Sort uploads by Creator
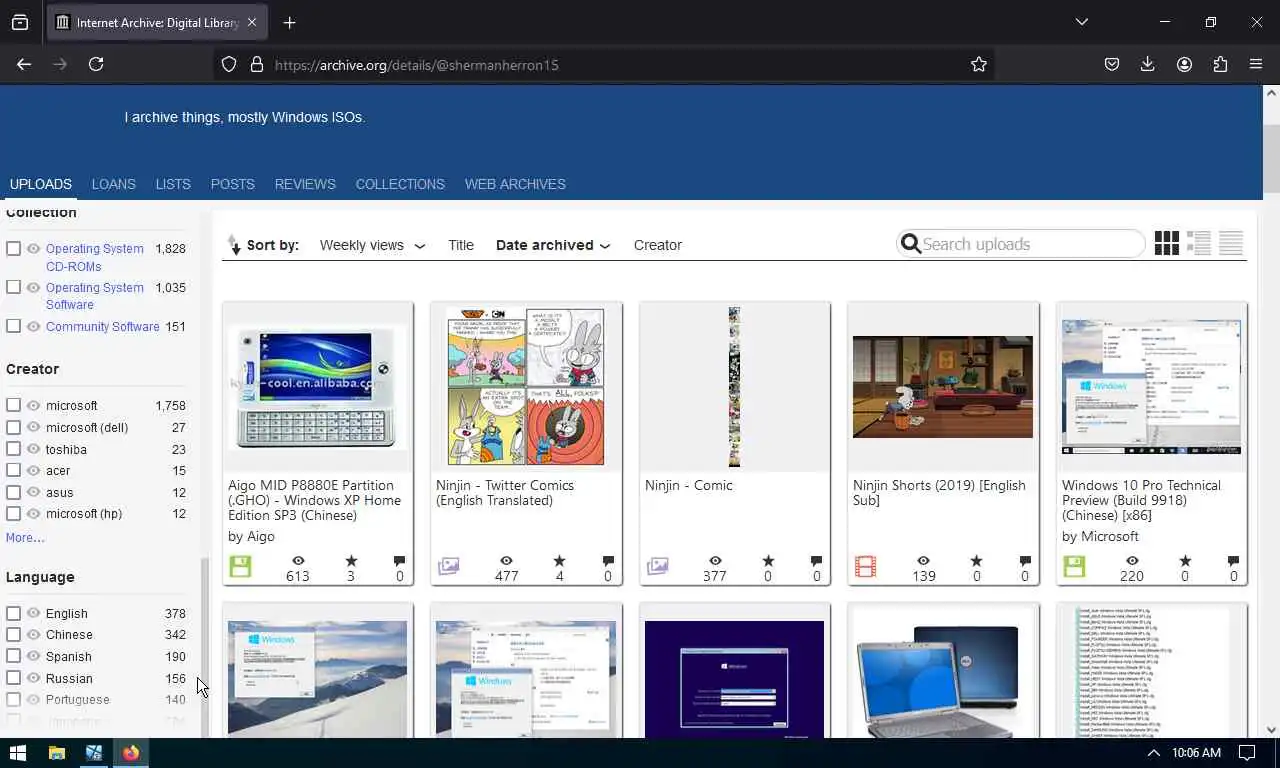1280x768 pixels. 658,245
